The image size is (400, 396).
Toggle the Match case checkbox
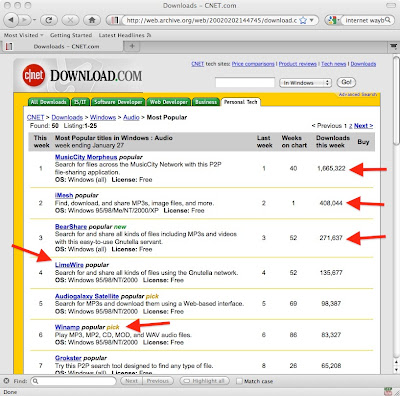(x=239, y=381)
